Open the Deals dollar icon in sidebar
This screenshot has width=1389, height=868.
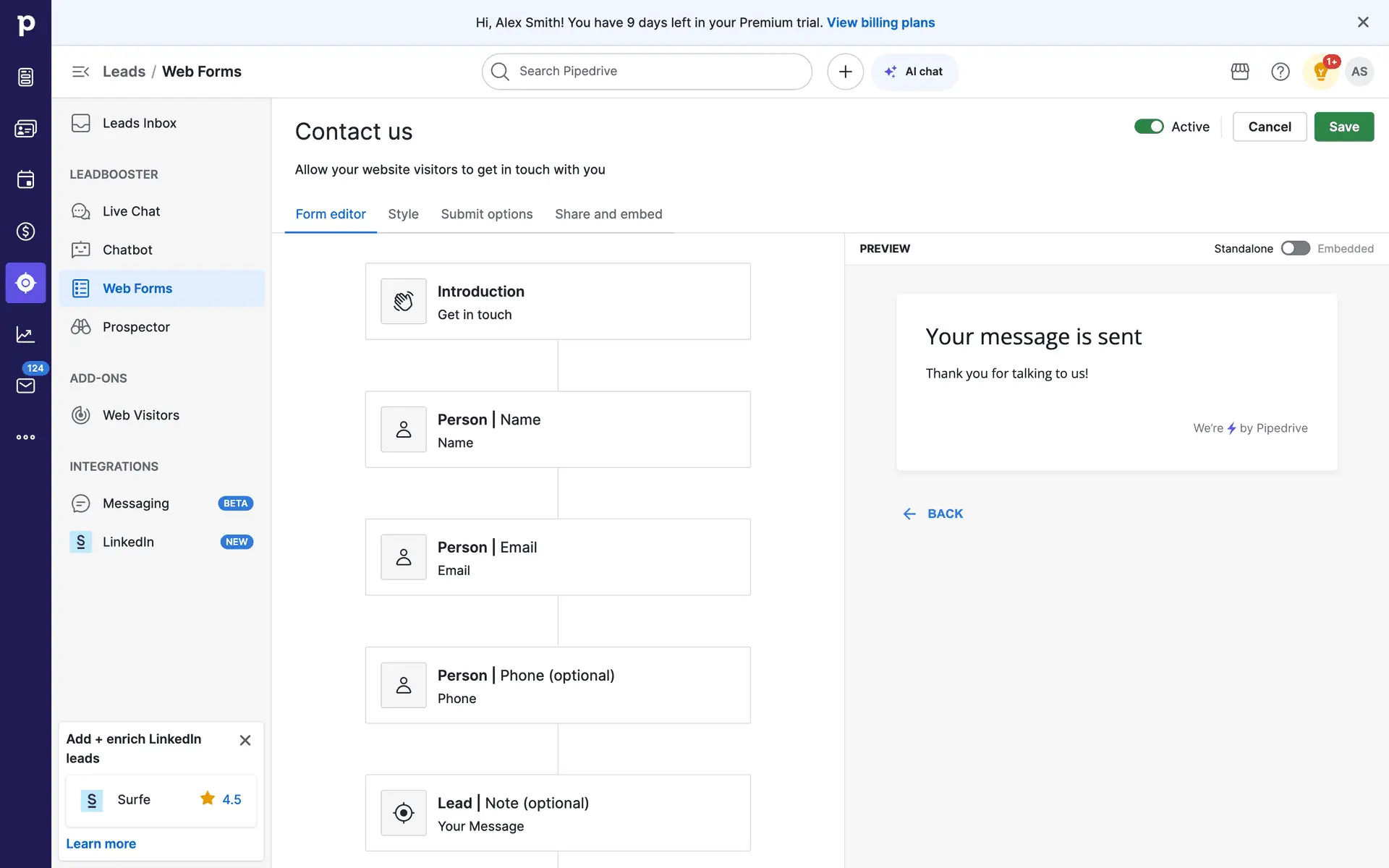(25, 231)
